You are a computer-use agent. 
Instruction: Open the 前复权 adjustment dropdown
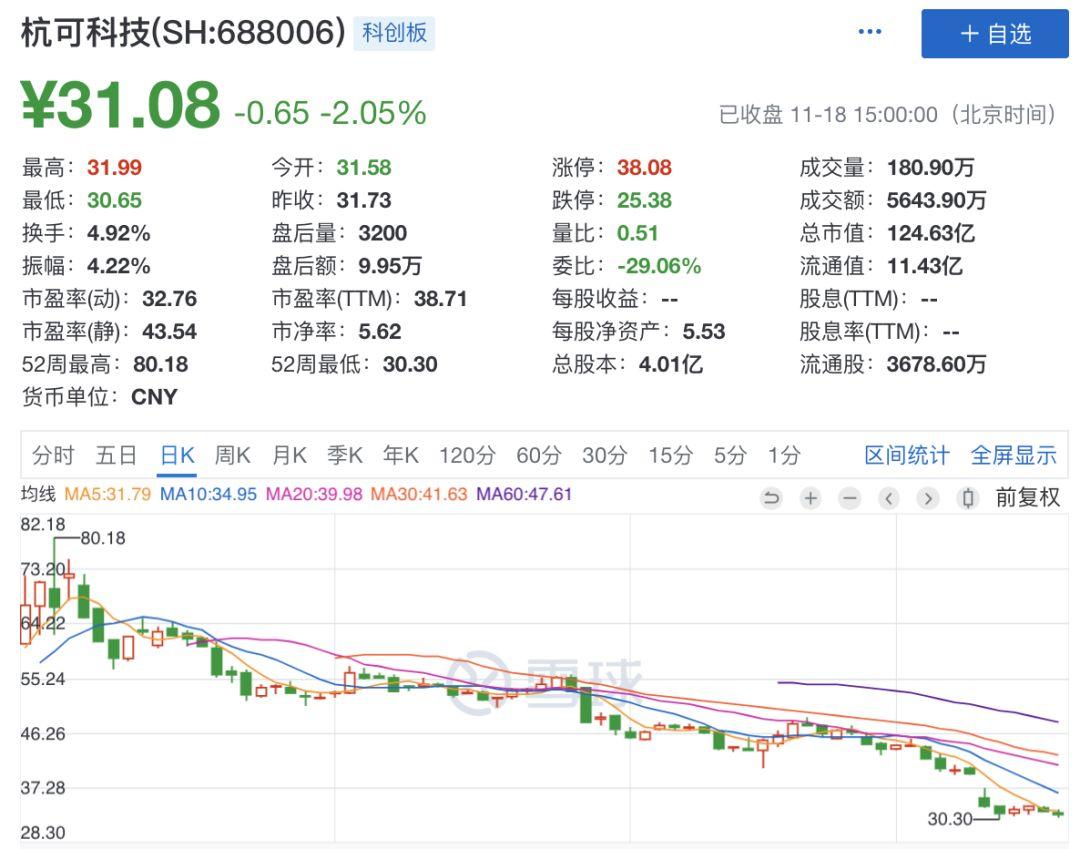click(1028, 497)
